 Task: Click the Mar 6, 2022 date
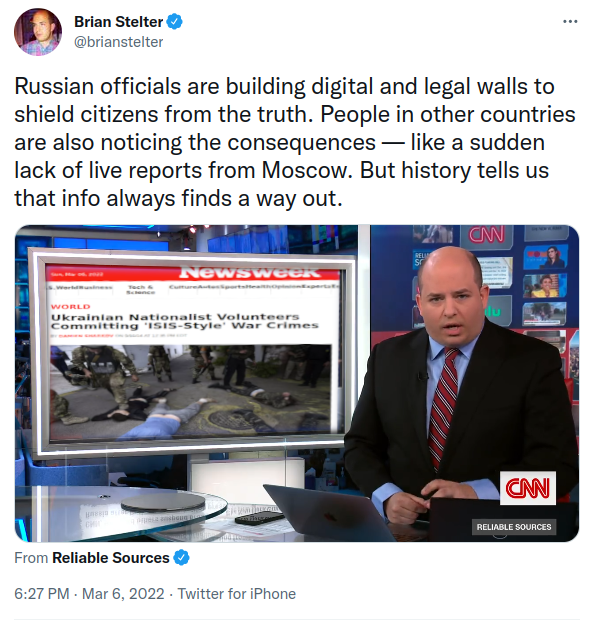click(123, 594)
